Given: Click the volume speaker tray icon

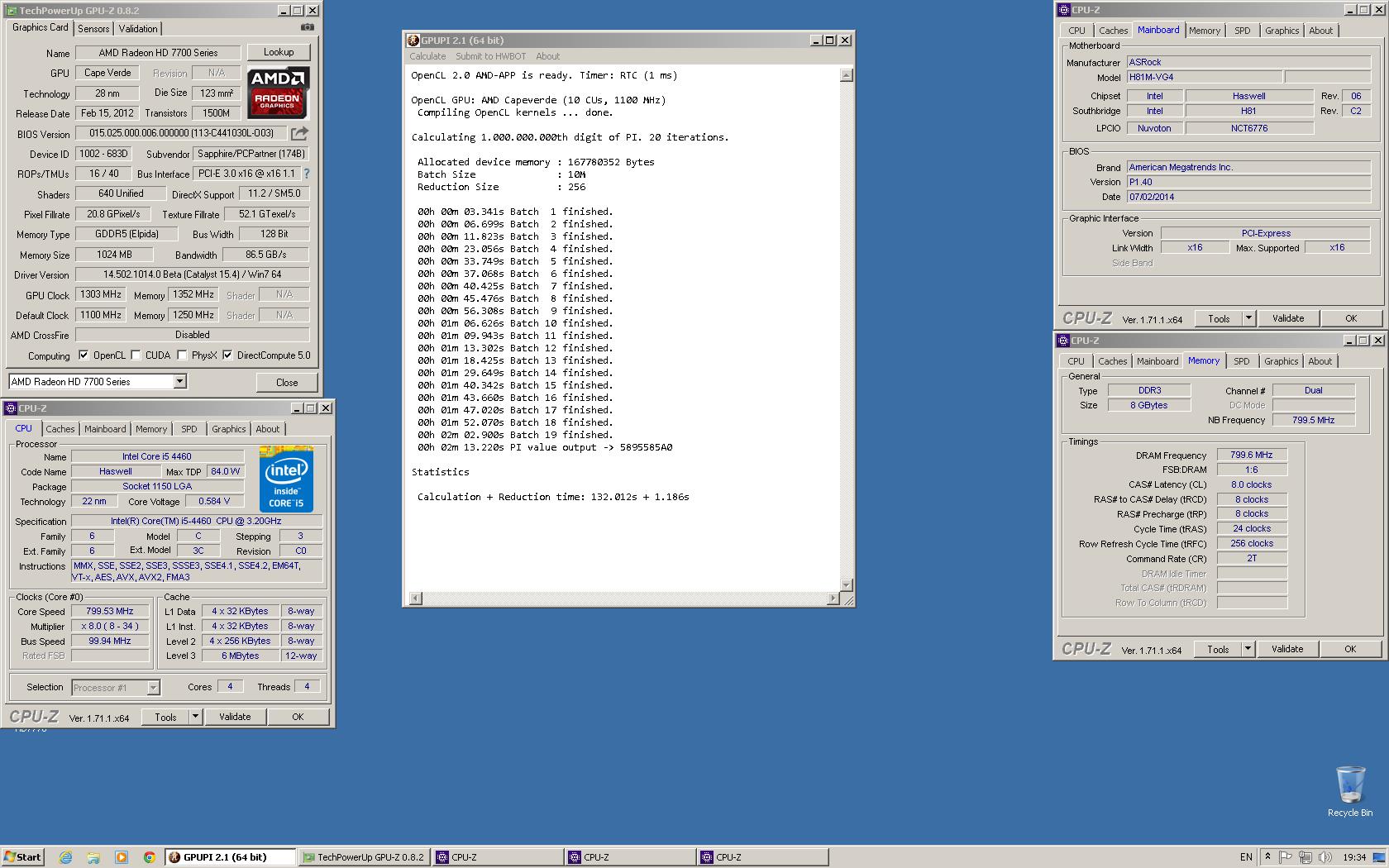Looking at the screenshot, I should tap(1325, 857).
